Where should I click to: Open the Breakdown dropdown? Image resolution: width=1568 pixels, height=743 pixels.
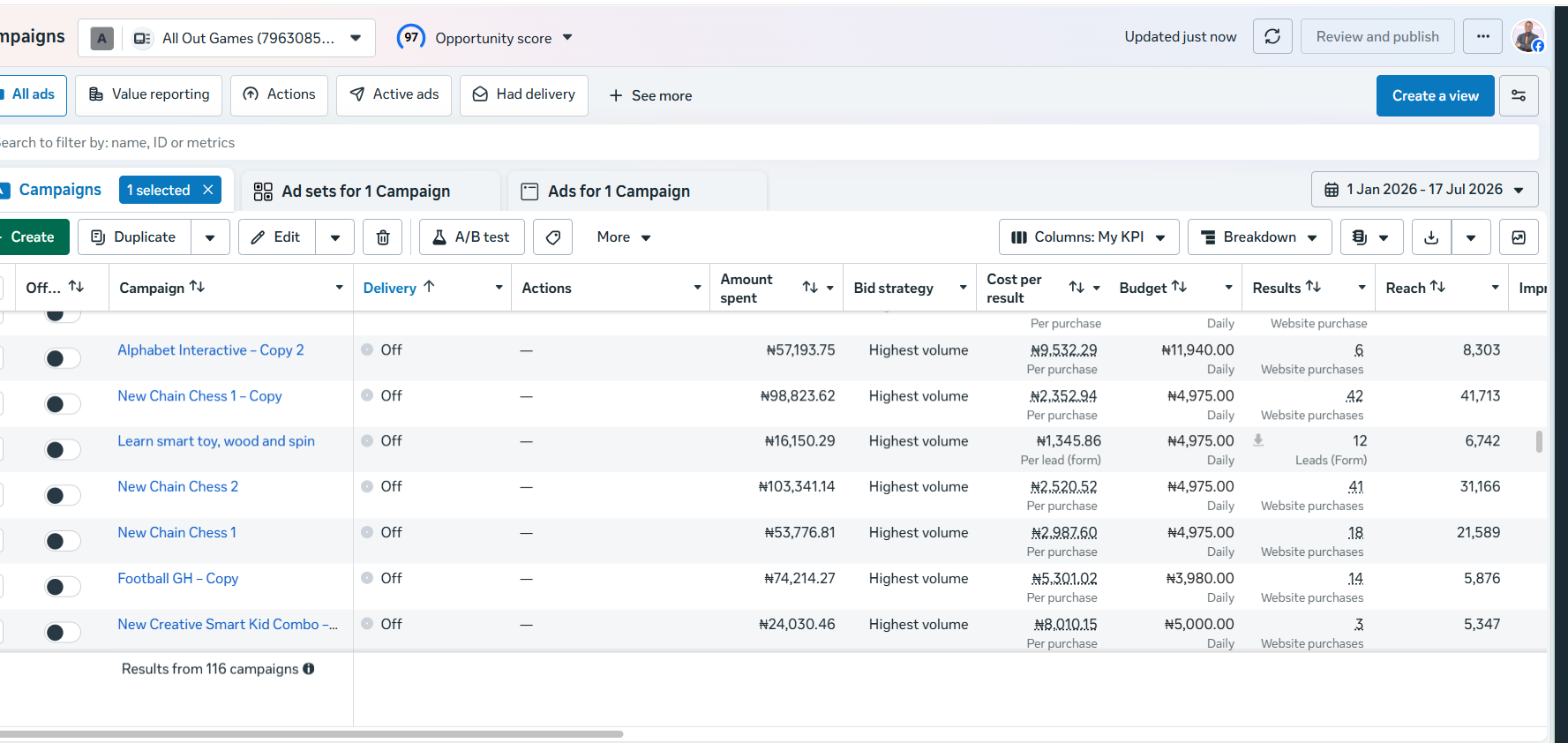point(1259,237)
